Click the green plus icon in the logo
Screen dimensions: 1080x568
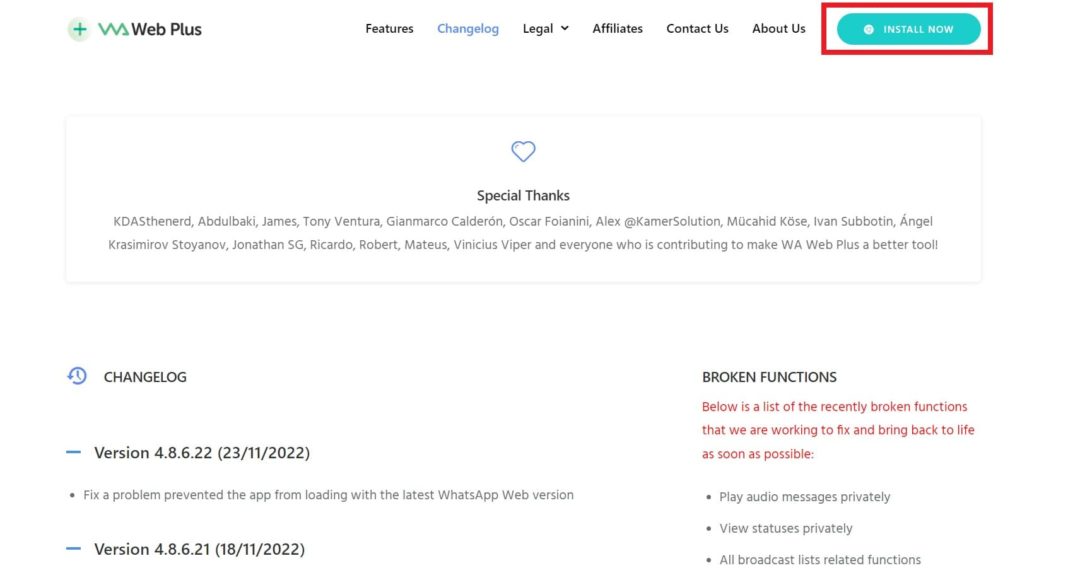point(79,29)
